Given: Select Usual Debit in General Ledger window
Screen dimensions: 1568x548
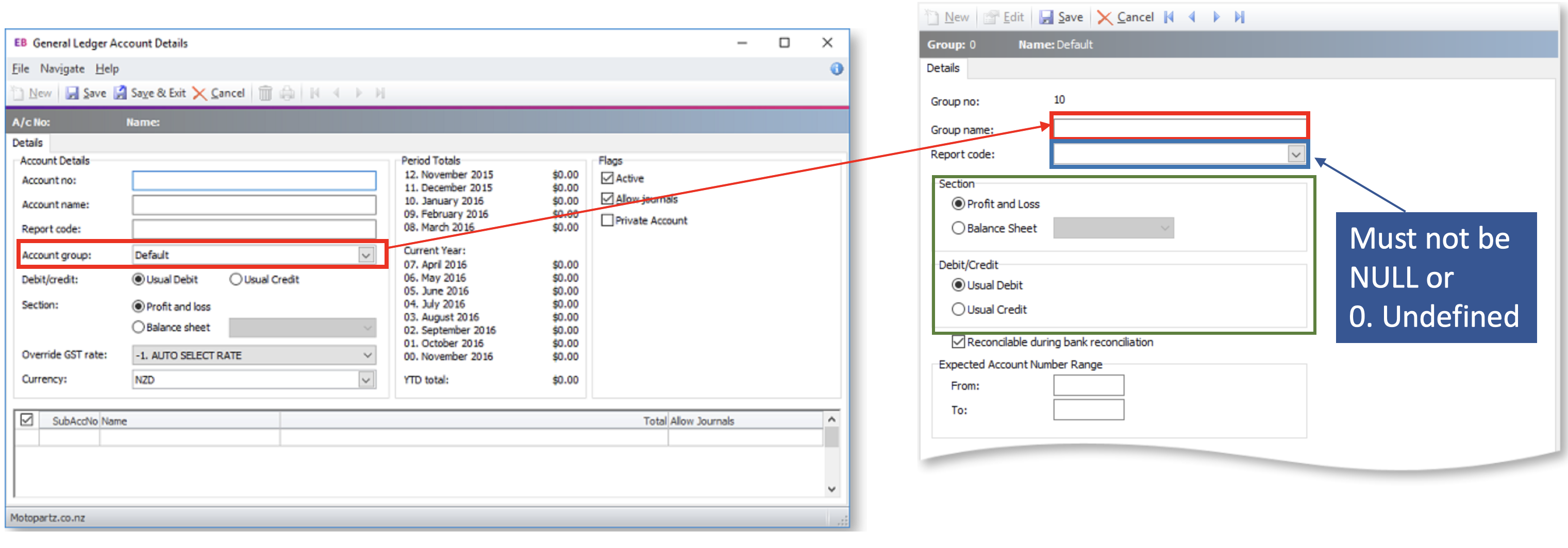Looking at the screenshot, I should click(138, 279).
